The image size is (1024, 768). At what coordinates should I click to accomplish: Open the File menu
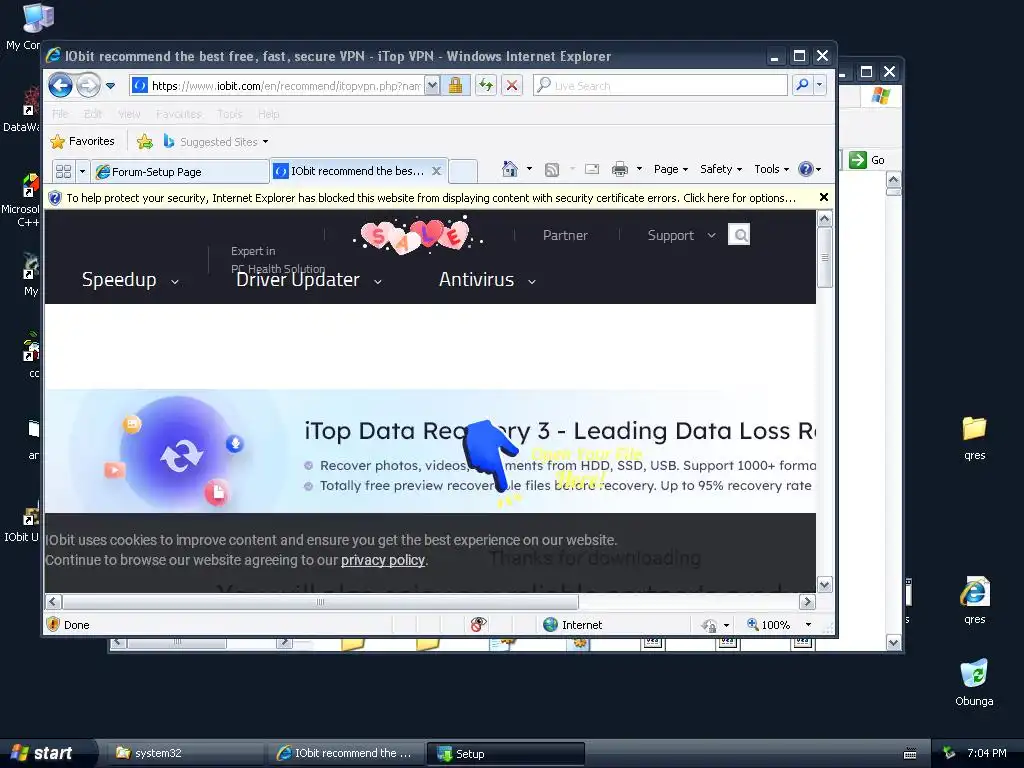point(60,114)
